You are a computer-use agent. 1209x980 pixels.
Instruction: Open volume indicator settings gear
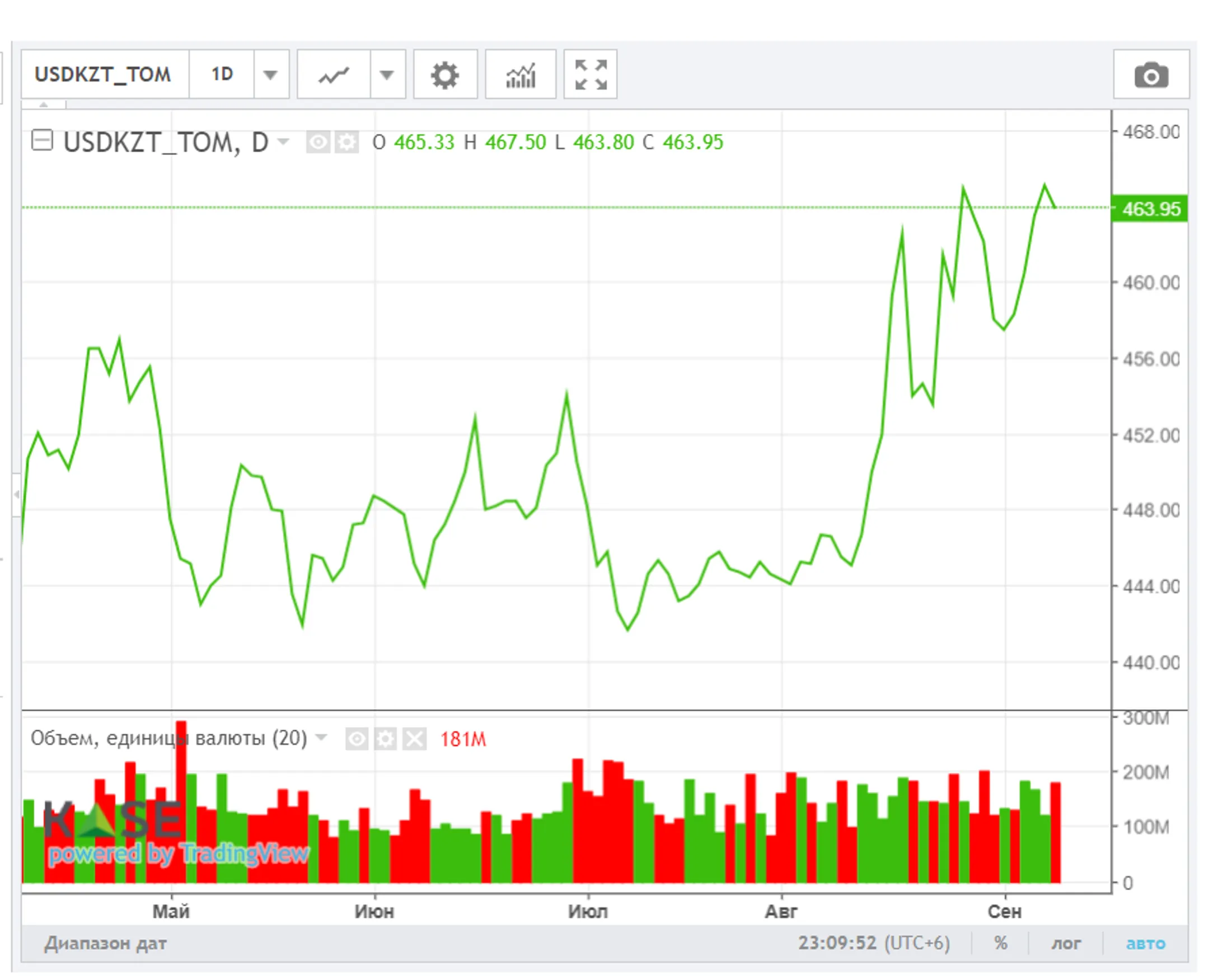click(386, 739)
